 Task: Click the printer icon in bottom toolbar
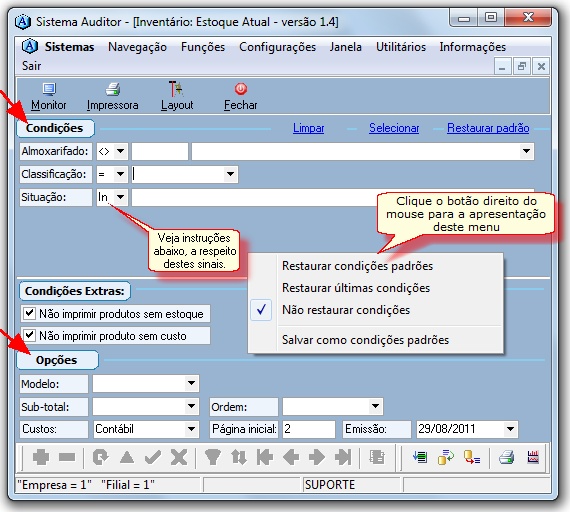click(x=506, y=457)
